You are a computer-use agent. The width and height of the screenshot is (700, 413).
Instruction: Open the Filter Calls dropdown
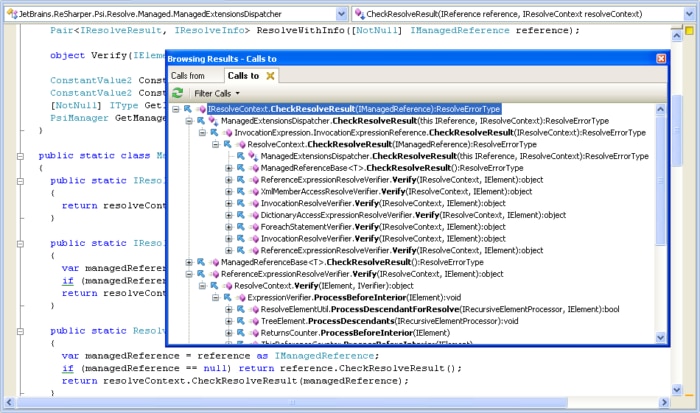tap(215, 93)
